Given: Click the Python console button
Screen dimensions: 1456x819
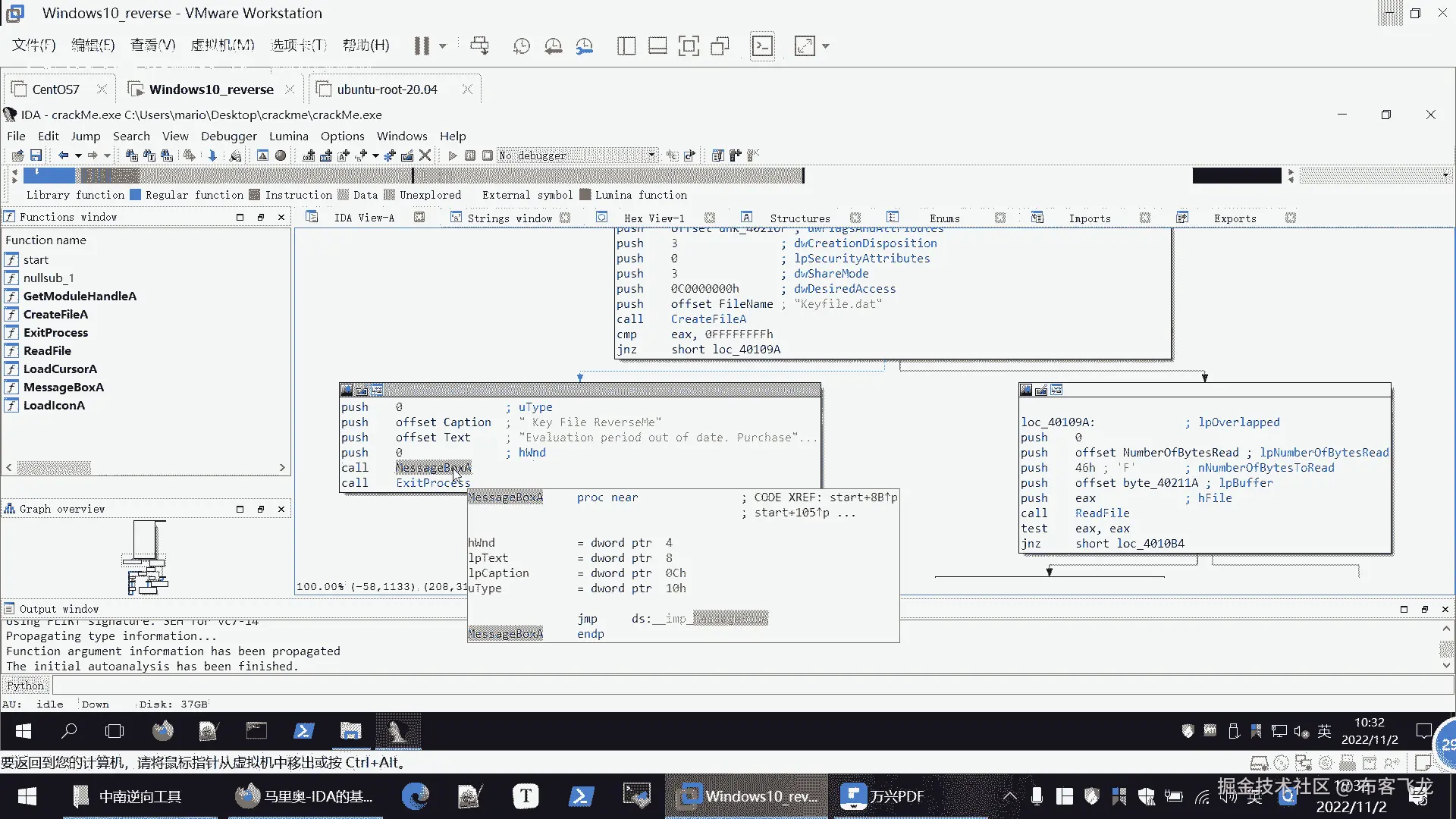Looking at the screenshot, I should [25, 686].
